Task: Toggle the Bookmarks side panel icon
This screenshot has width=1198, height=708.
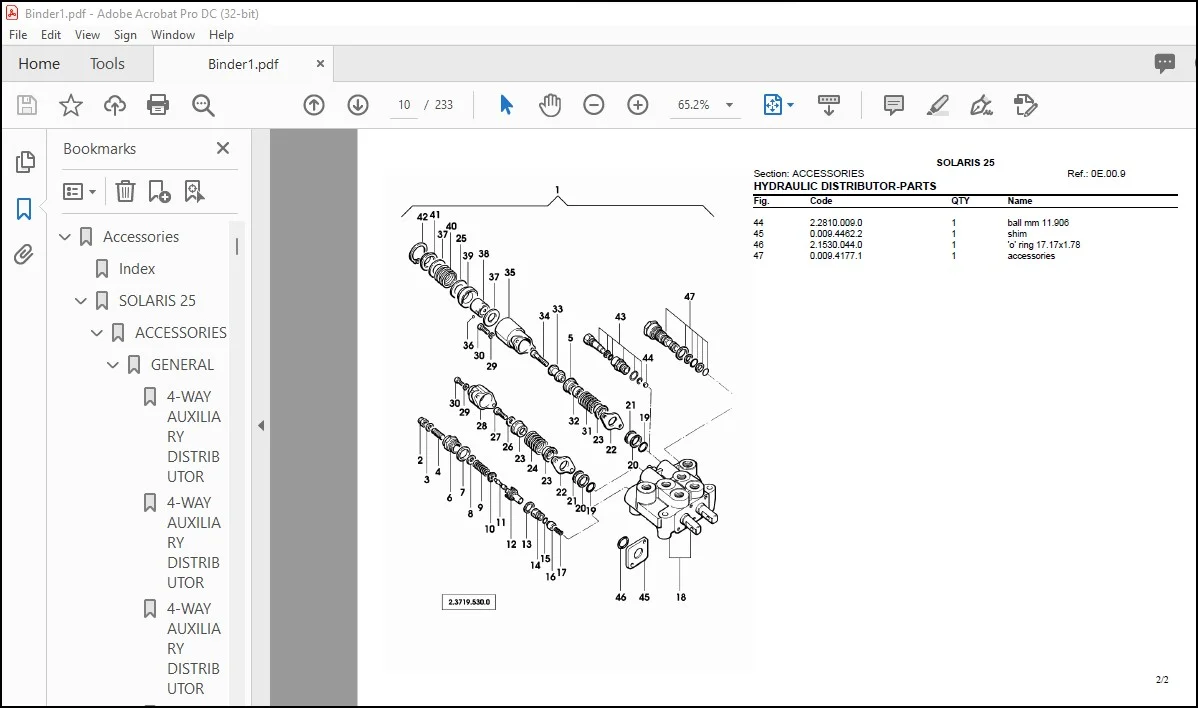Action: pos(24,209)
